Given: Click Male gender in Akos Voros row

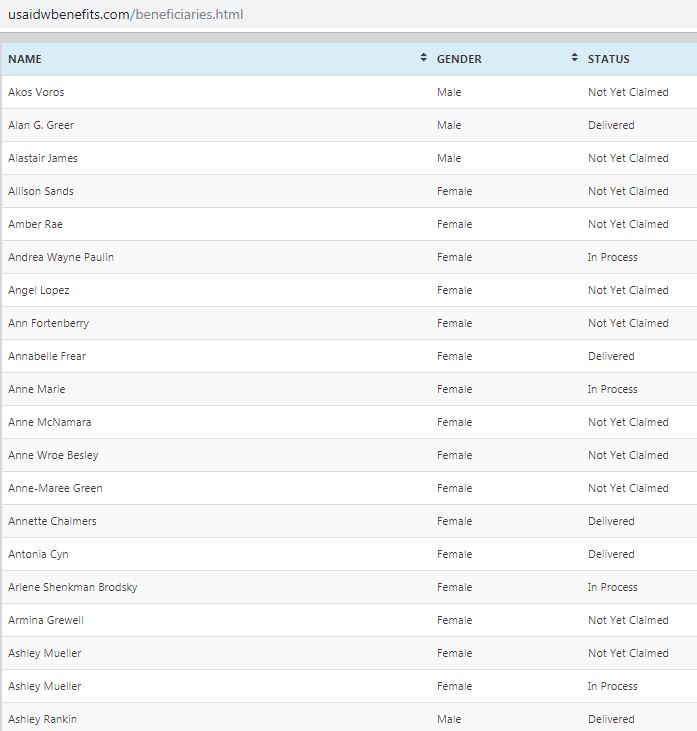Looking at the screenshot, I should [x=449, y=92].
